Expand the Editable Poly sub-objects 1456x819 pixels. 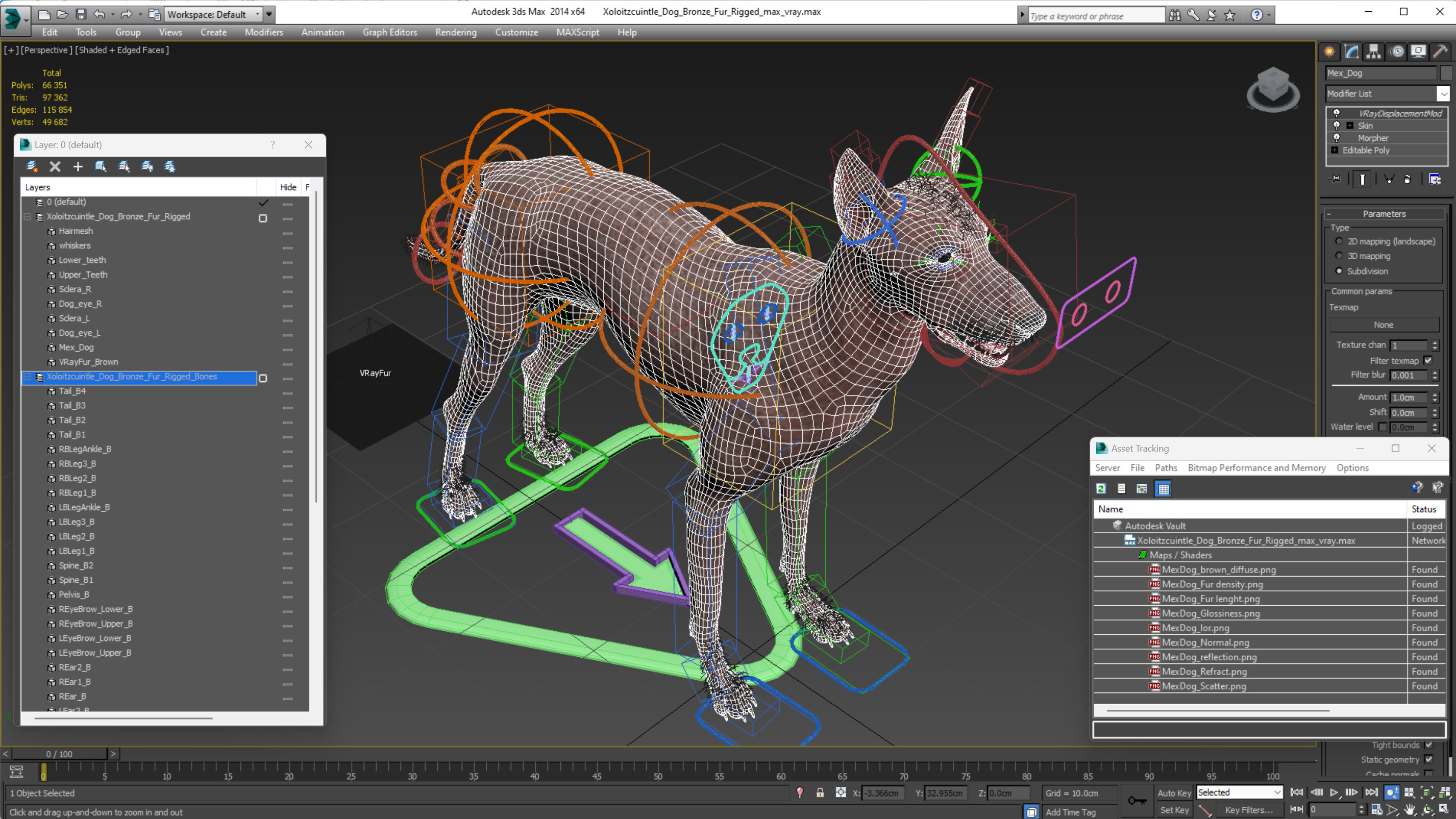[x=1335, y=151]
